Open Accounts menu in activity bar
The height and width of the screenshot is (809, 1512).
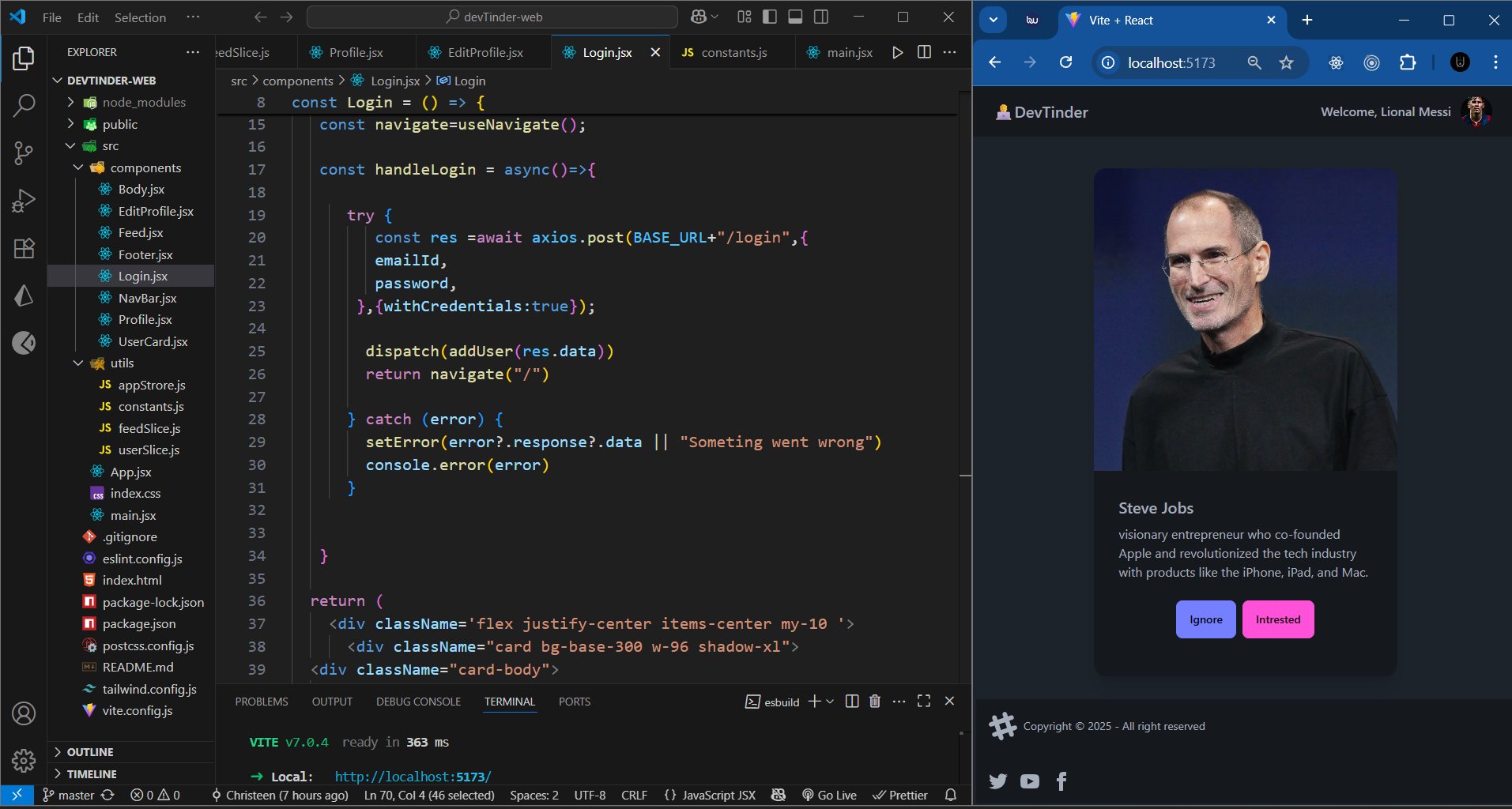[24, 713]
